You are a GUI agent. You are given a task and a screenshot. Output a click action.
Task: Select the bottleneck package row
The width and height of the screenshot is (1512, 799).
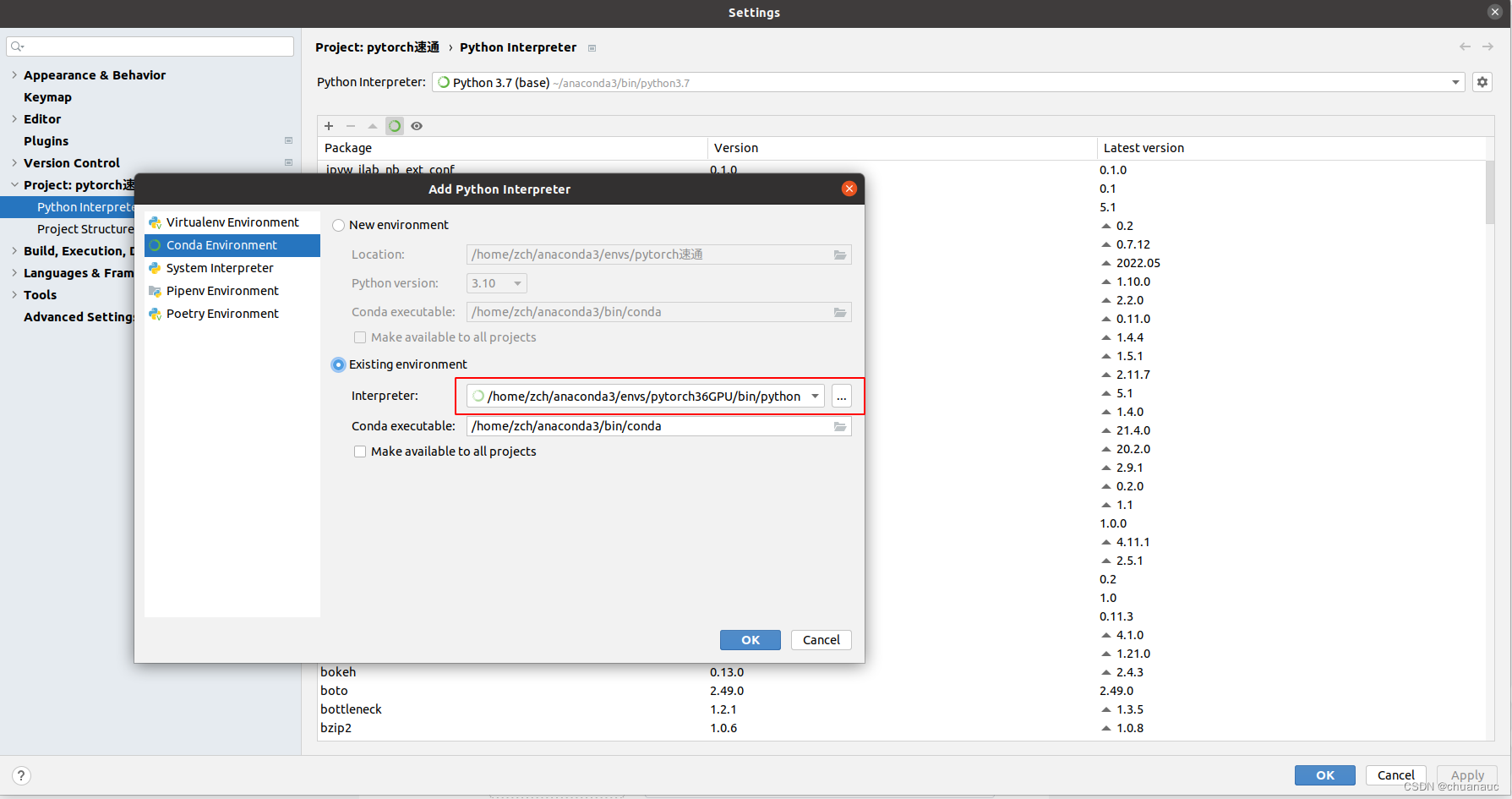pos(901,709)
